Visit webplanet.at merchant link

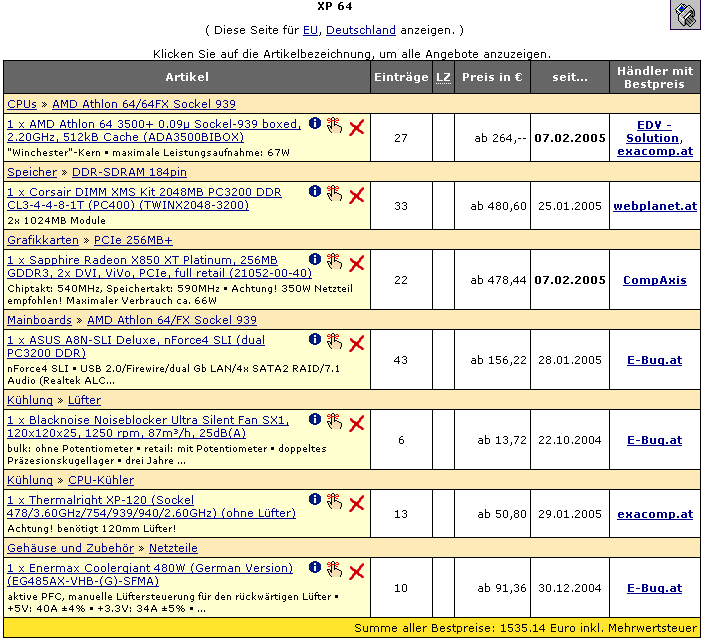point(655,206)
